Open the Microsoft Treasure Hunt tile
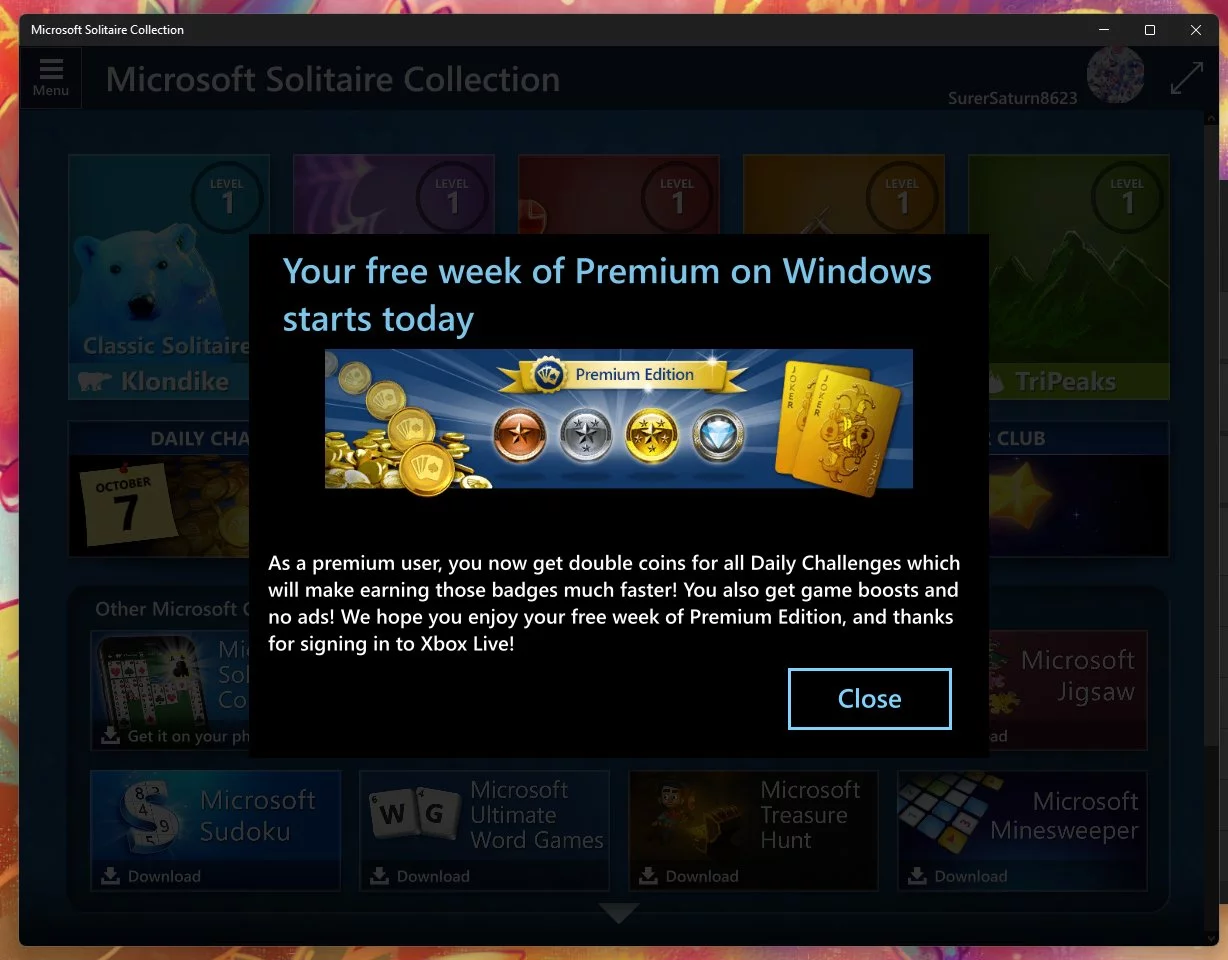 click(753, 830)
